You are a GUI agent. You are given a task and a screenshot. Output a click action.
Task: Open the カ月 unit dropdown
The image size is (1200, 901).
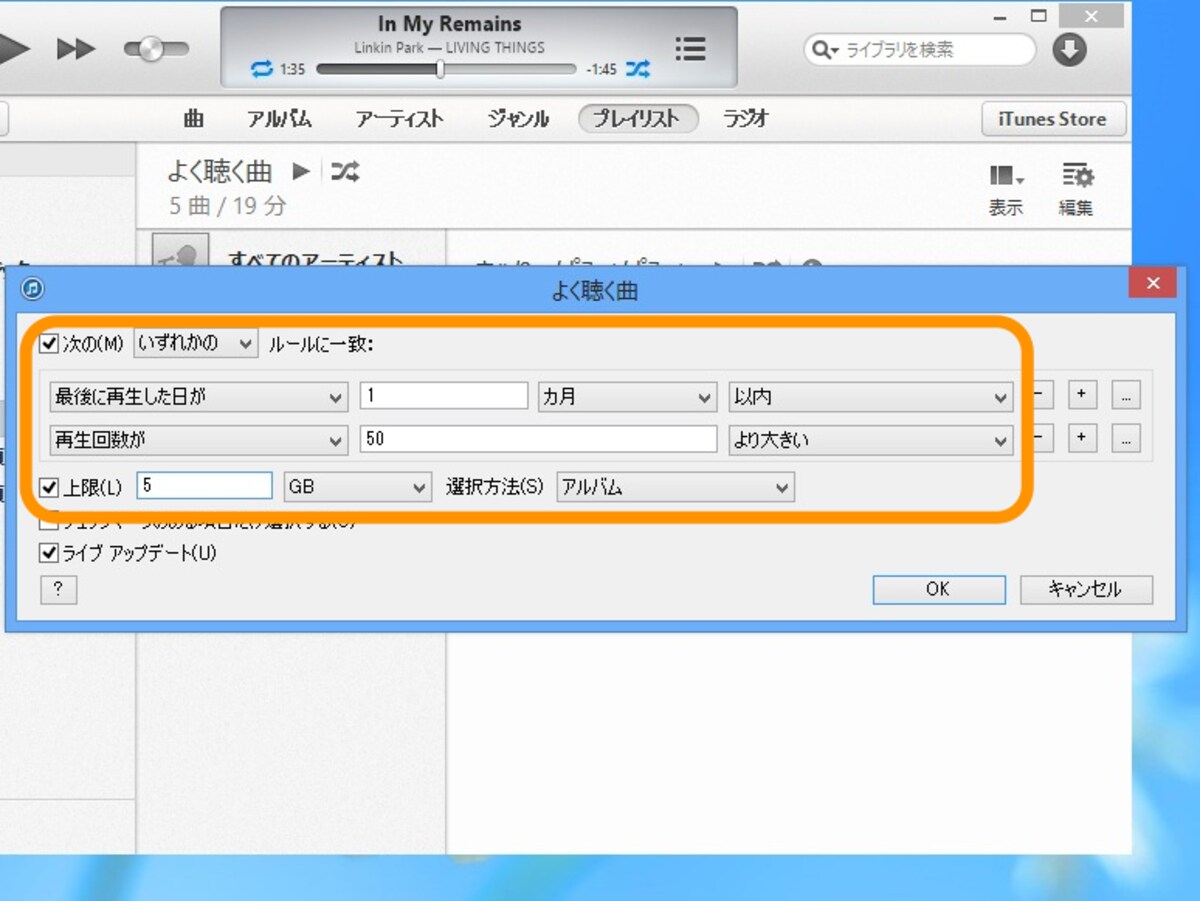tap(628, 397)
